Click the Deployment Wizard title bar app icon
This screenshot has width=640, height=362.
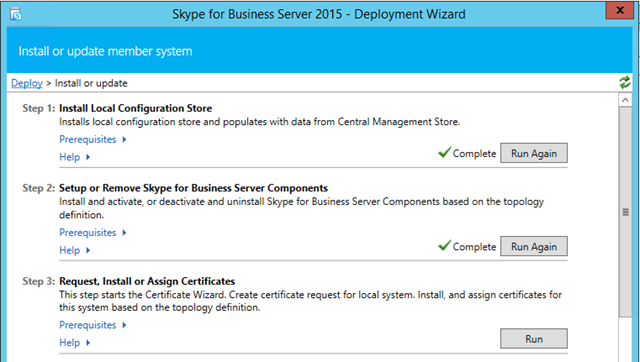(16, 15)
